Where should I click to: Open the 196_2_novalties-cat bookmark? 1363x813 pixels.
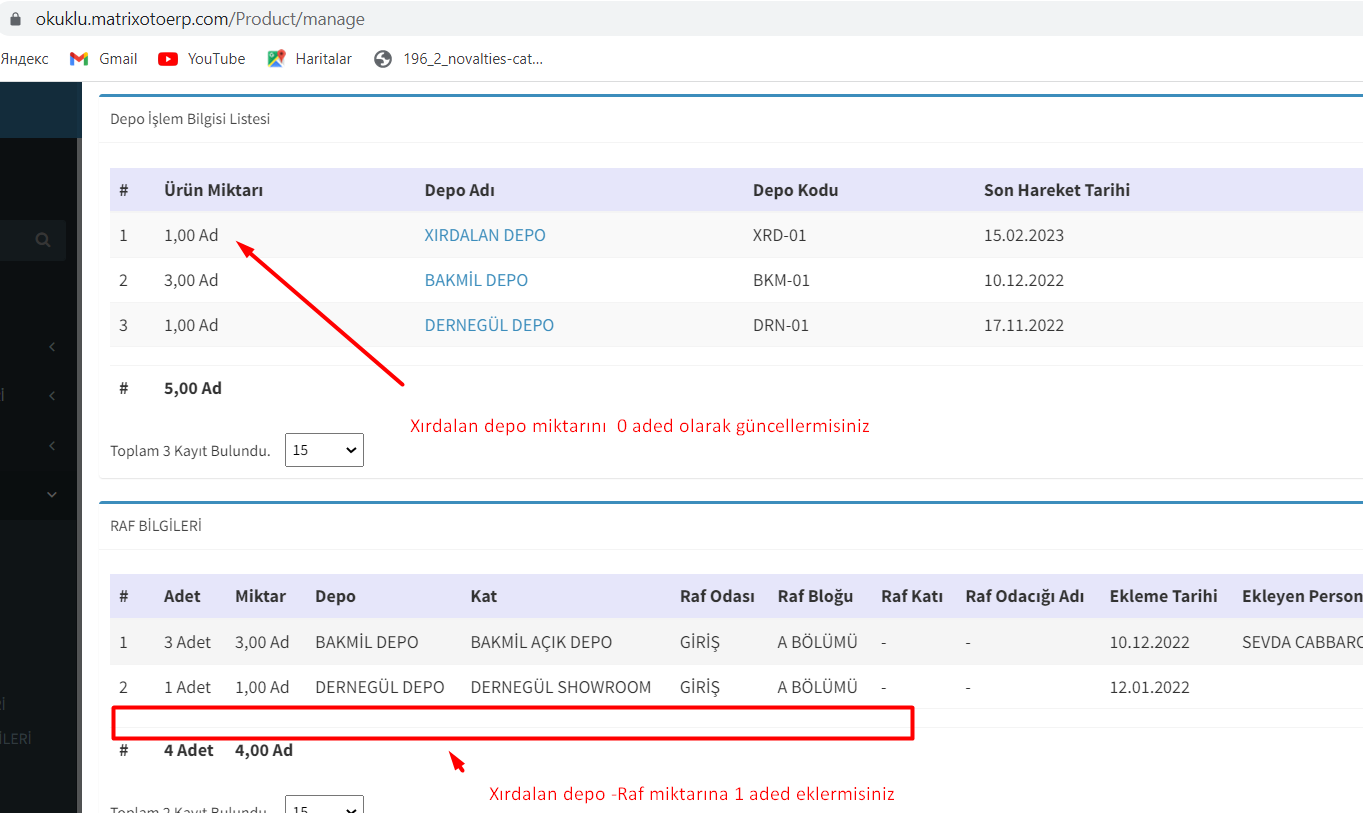[x=459, y=59]
